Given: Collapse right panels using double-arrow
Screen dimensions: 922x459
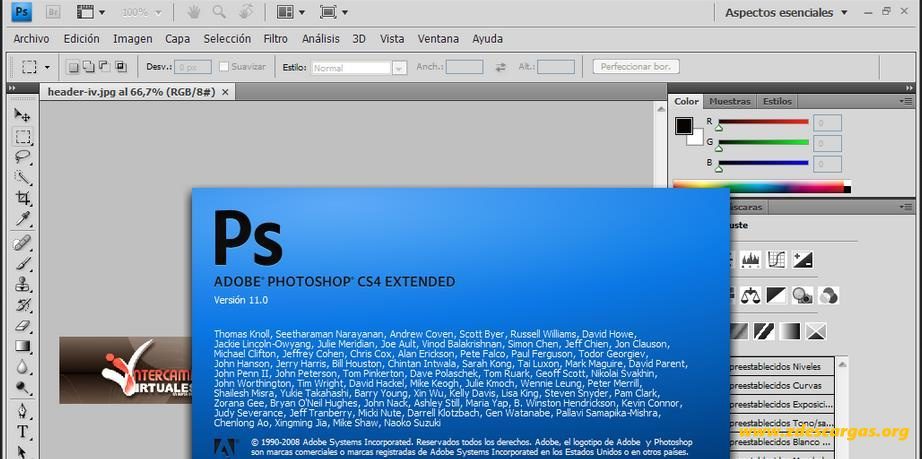Looking at the screenshot, I should [910, 88].
